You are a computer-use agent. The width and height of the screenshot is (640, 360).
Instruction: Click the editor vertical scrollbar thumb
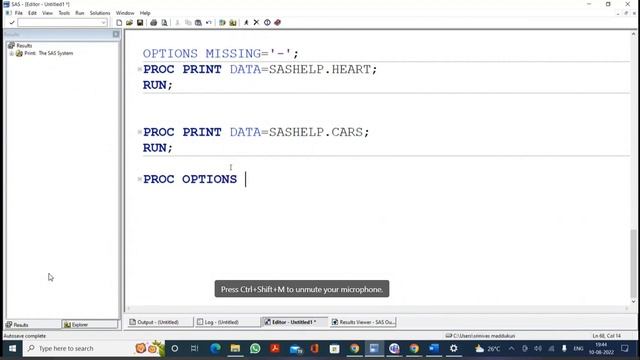tap(633, 263)
